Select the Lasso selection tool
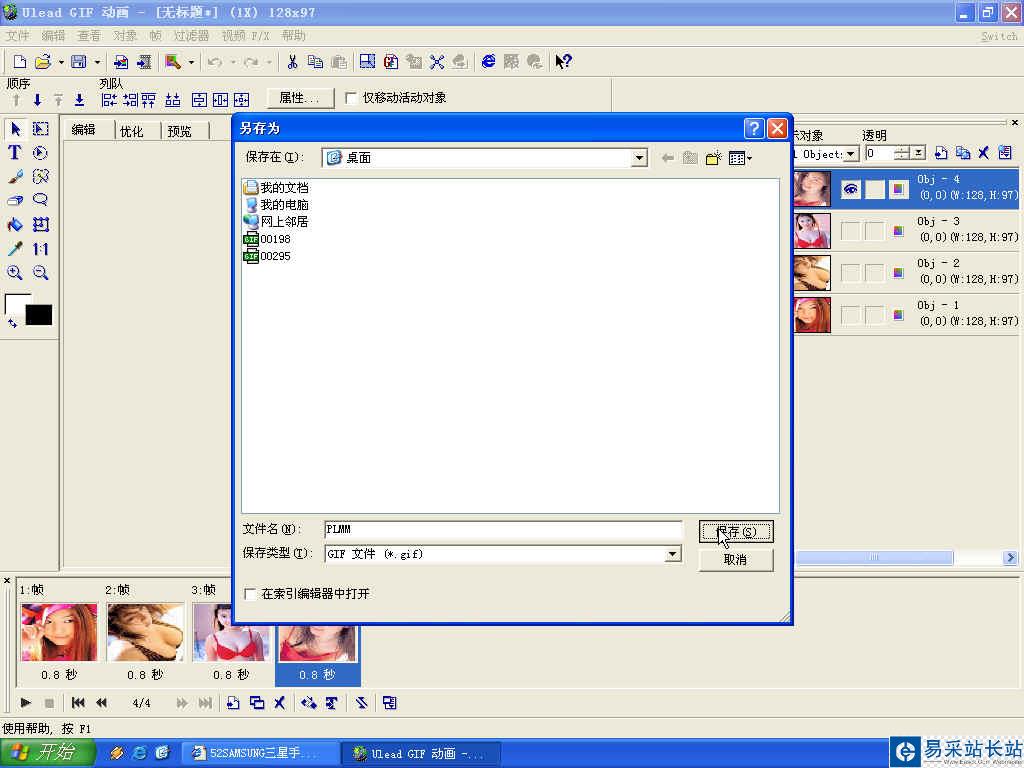Screen dimensions: 1024x768 [40, 200]
